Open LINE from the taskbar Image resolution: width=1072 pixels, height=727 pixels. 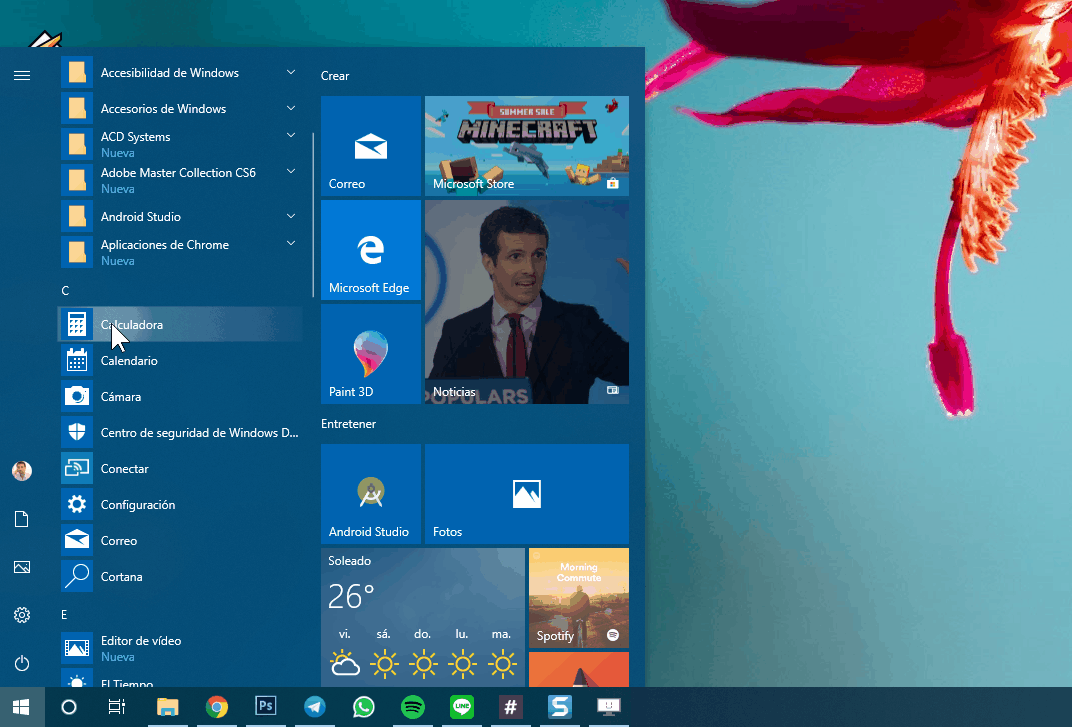(462, 706)
